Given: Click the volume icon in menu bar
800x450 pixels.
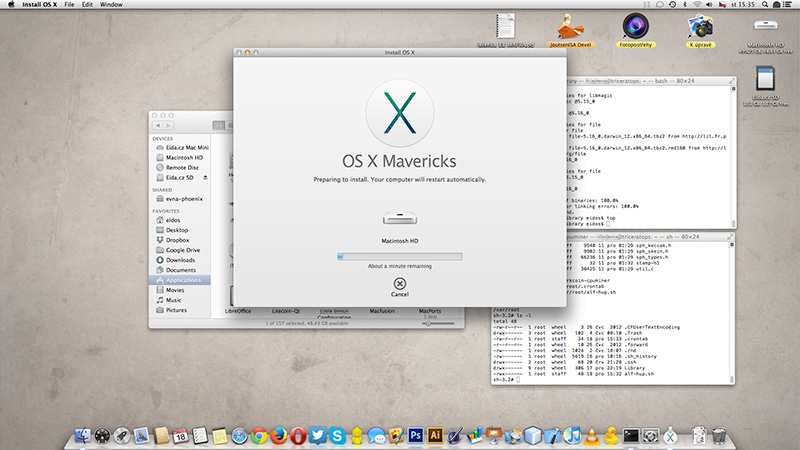Looking at the screenshot, I should click(x=709, y=4).
